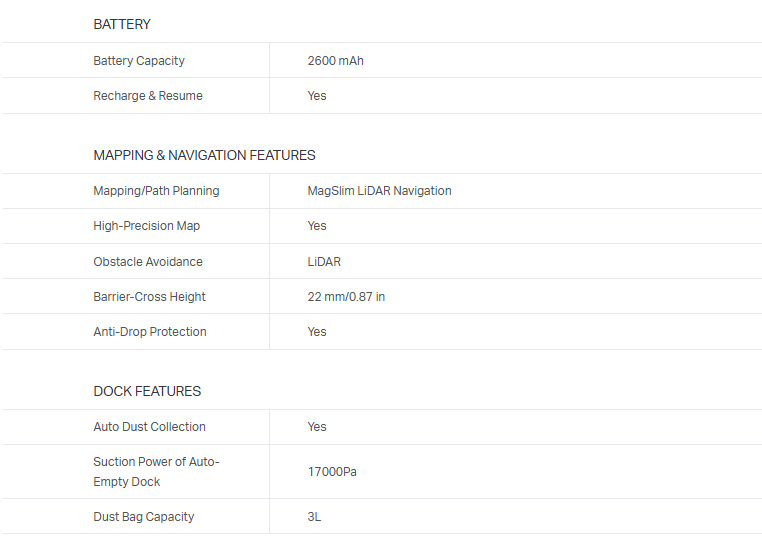Click the 22 mm/0.87 in value
The image size is (762, 541).
point(346,297)
